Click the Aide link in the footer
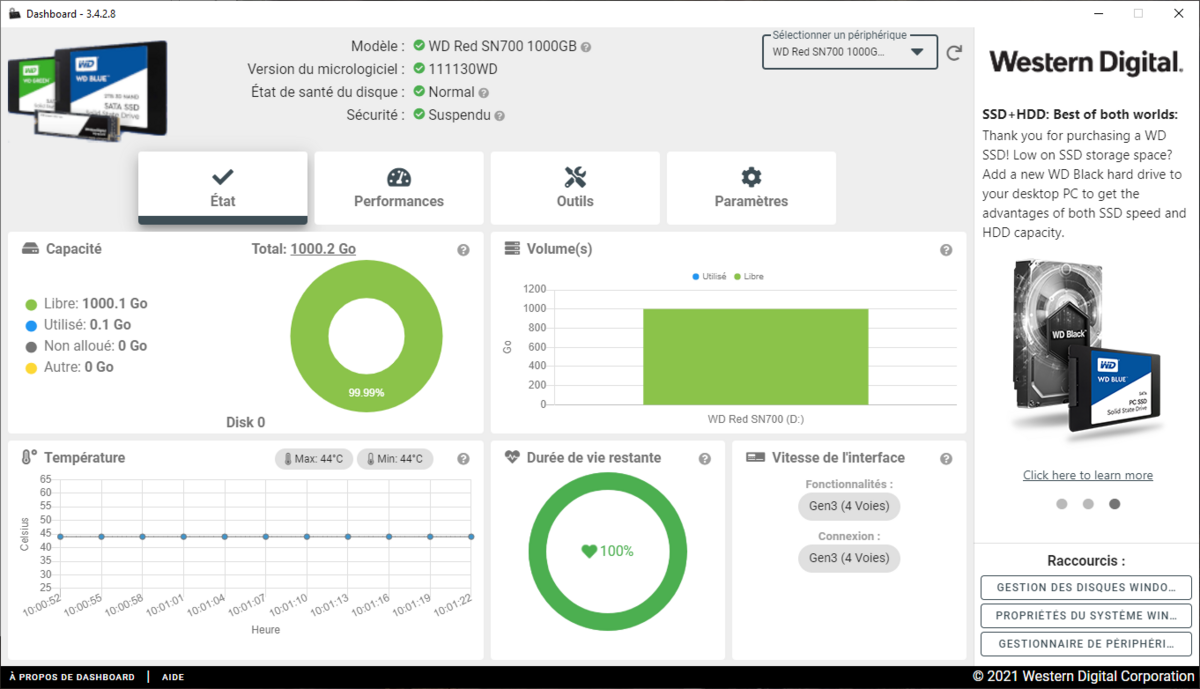The image size is (1200, 689). [175, 677]
